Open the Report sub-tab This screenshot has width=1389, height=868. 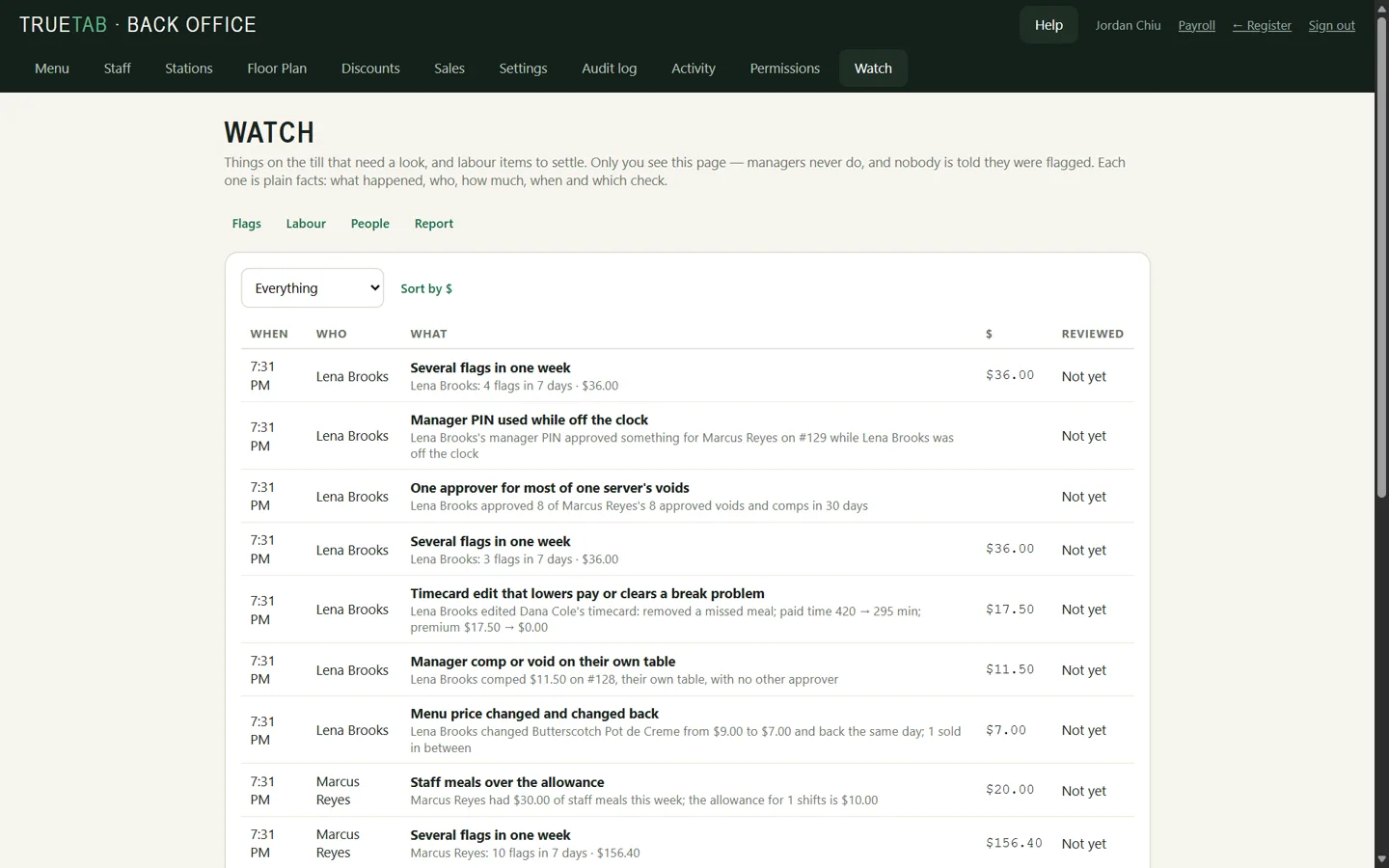point(434,224)
